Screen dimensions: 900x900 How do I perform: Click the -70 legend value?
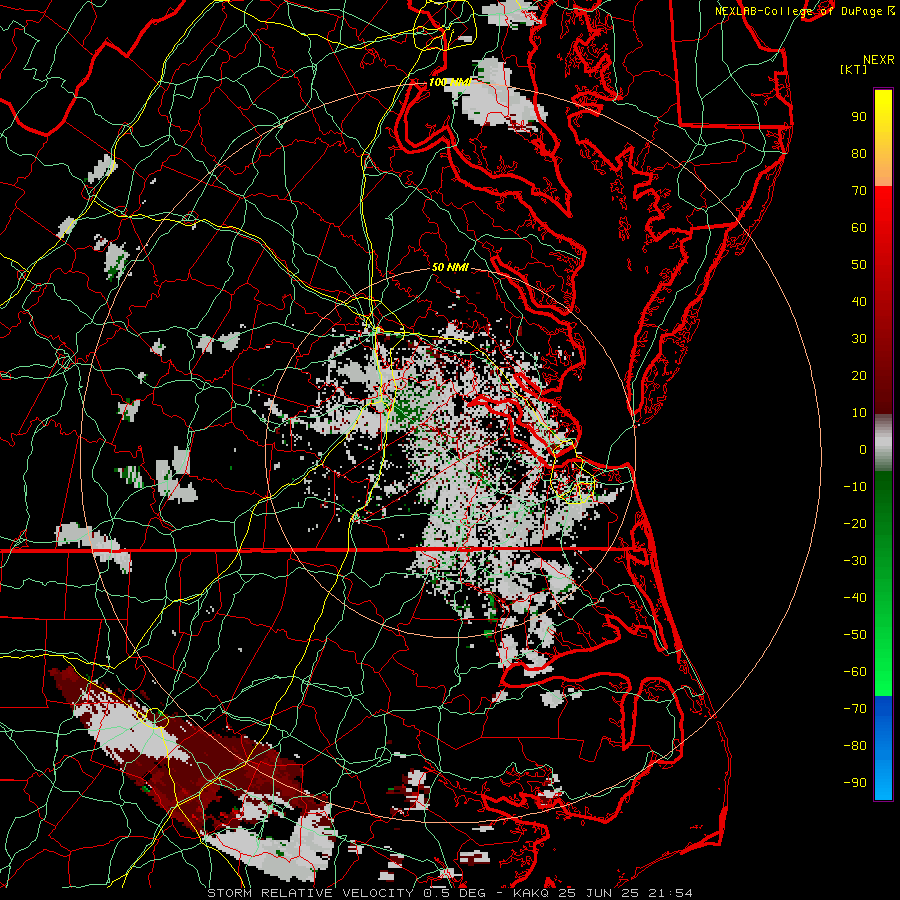coord(855,709)
